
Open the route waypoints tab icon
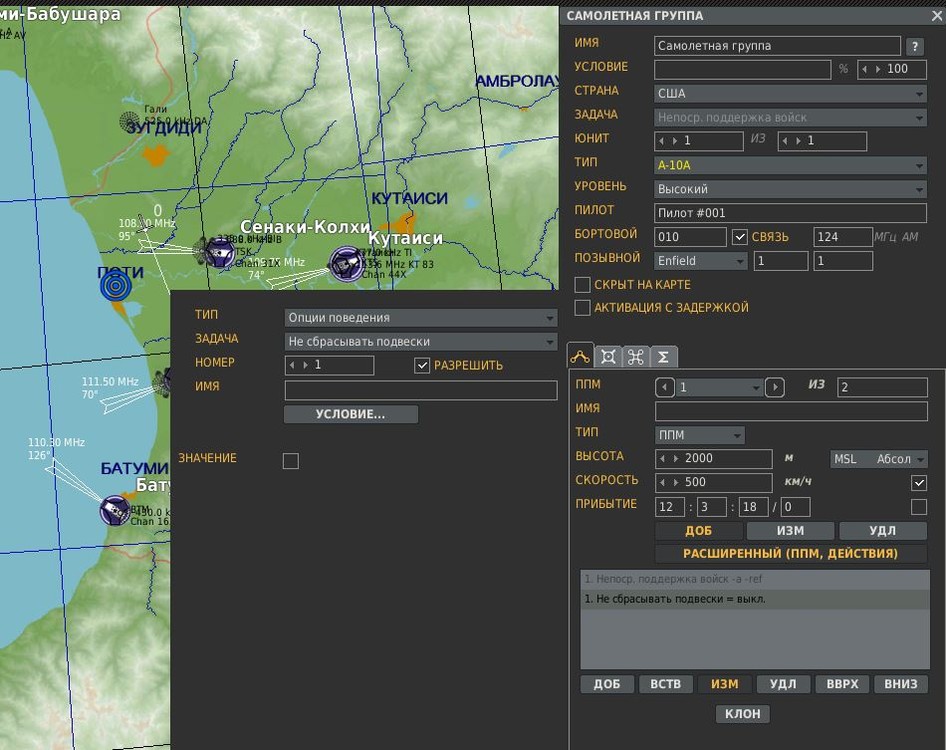click(x=580, y=356)
